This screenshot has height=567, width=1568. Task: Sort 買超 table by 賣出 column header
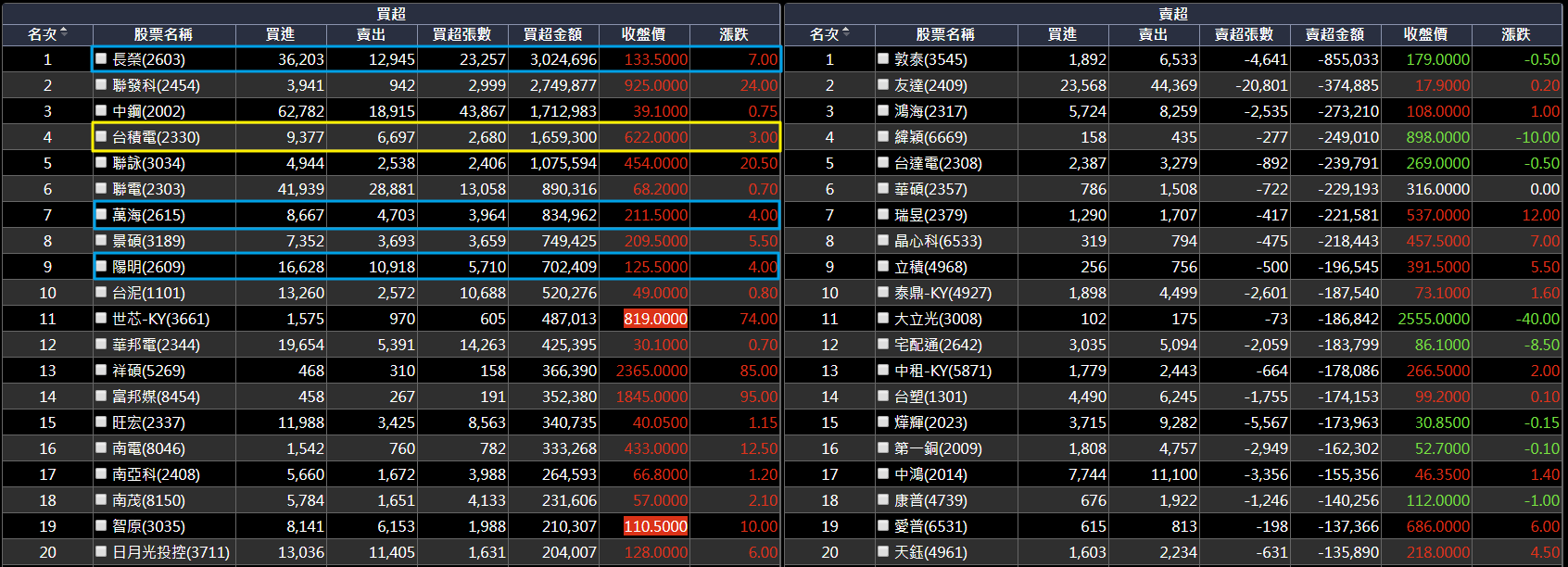pyautogui.click(x=372, y=34)
